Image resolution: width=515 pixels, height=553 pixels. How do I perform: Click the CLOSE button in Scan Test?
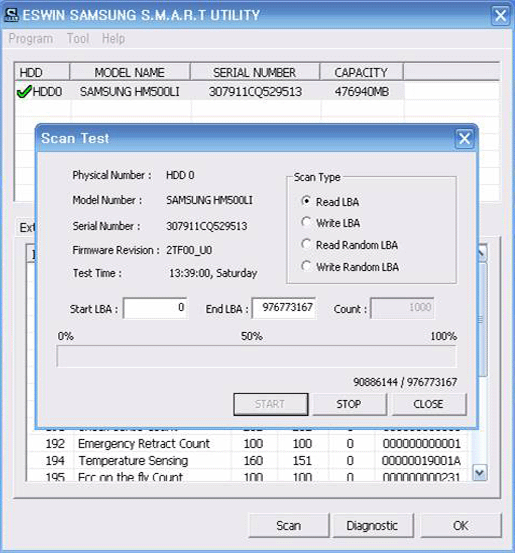coord(428,404)
